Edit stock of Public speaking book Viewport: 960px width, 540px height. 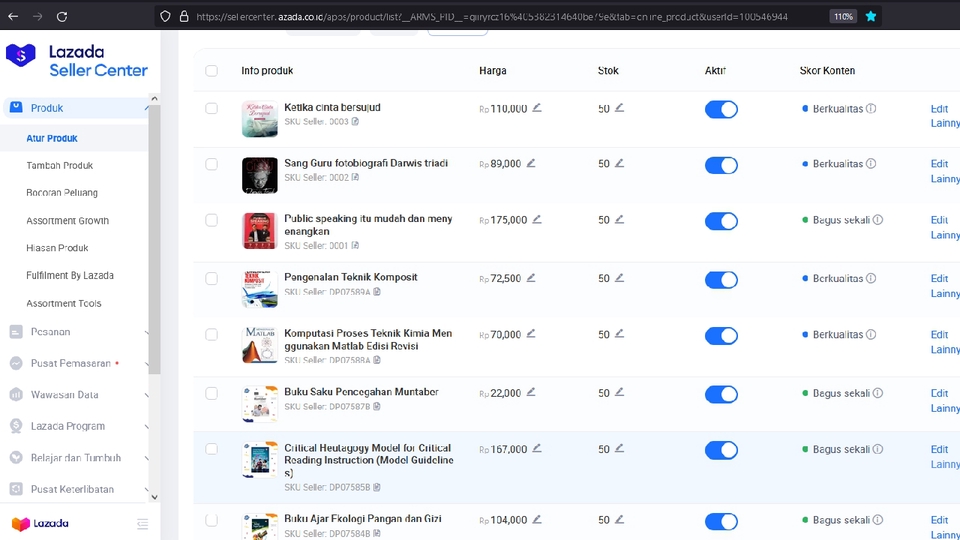click(x=620, y=219)
